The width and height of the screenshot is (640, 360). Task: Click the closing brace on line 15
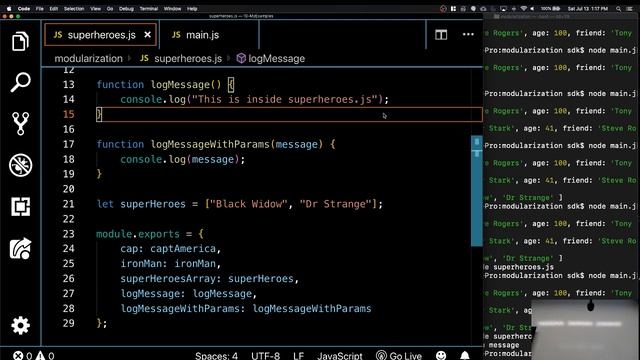[x=99, y=114]
